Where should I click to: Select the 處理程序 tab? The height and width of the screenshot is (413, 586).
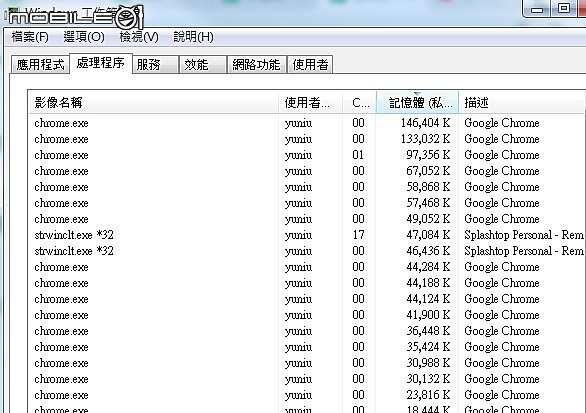pos(101,63)
